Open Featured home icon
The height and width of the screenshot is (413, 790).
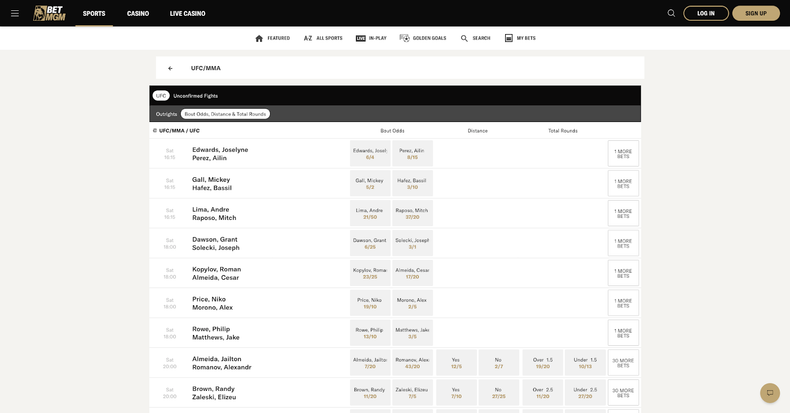click(260, 38)
